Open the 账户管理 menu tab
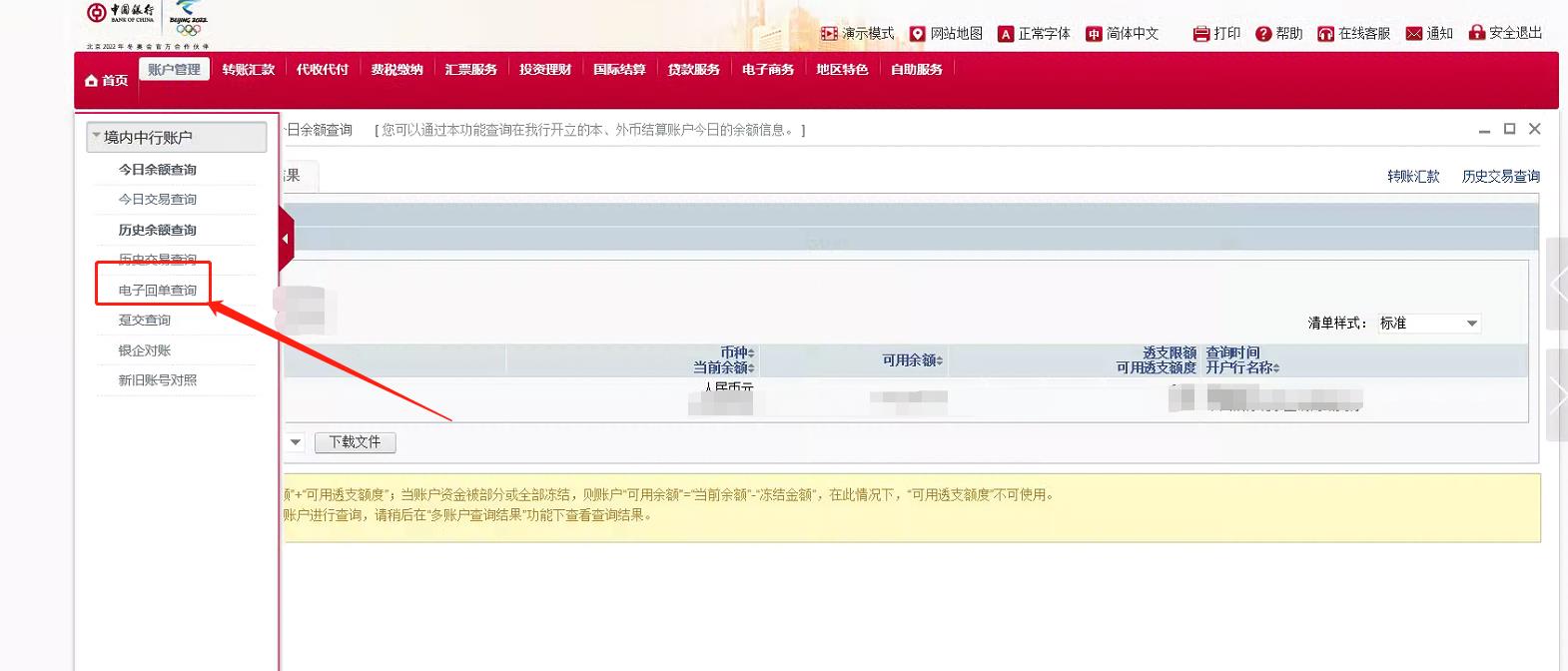1568x671 pixels. tap(174, 70)
